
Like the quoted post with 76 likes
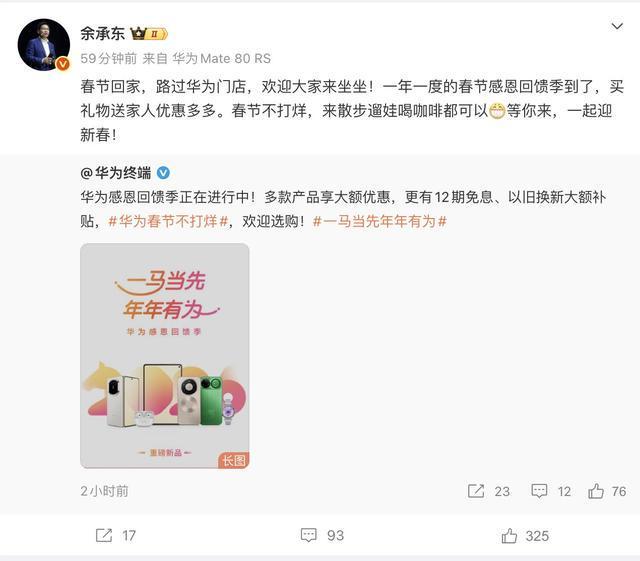[596, 491]
